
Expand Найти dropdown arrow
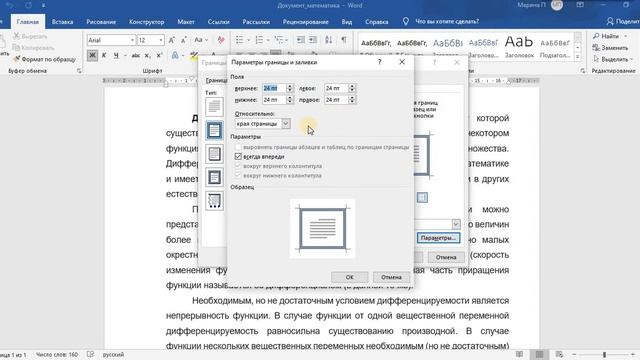626,36
